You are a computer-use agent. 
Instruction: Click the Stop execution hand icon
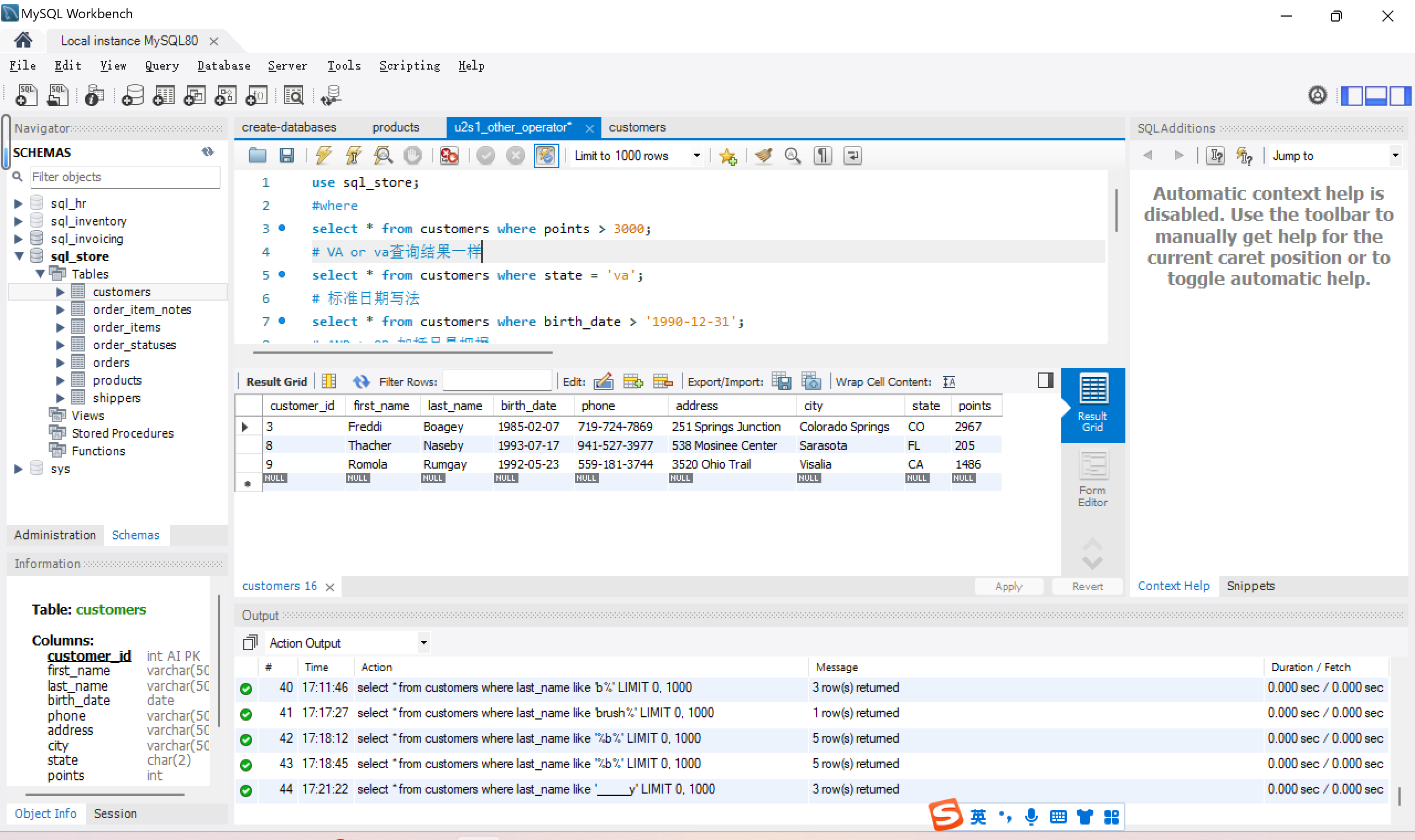point(412,156)
